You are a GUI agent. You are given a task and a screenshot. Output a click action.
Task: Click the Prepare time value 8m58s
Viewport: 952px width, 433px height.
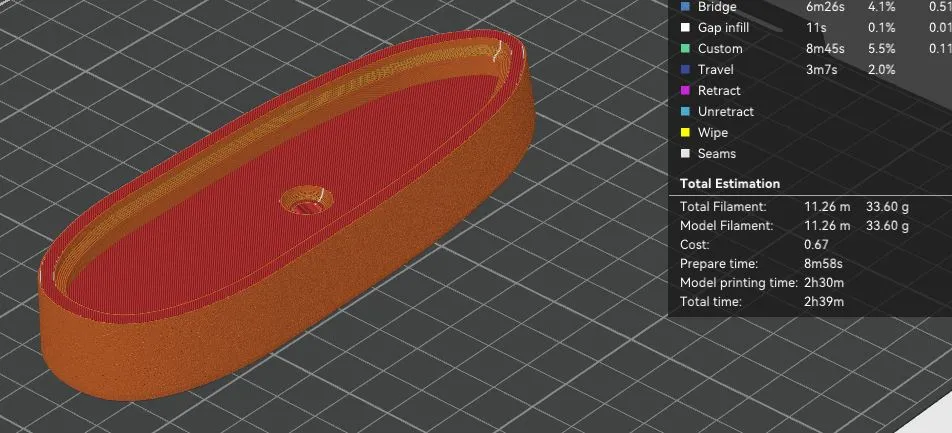[823, 264]
